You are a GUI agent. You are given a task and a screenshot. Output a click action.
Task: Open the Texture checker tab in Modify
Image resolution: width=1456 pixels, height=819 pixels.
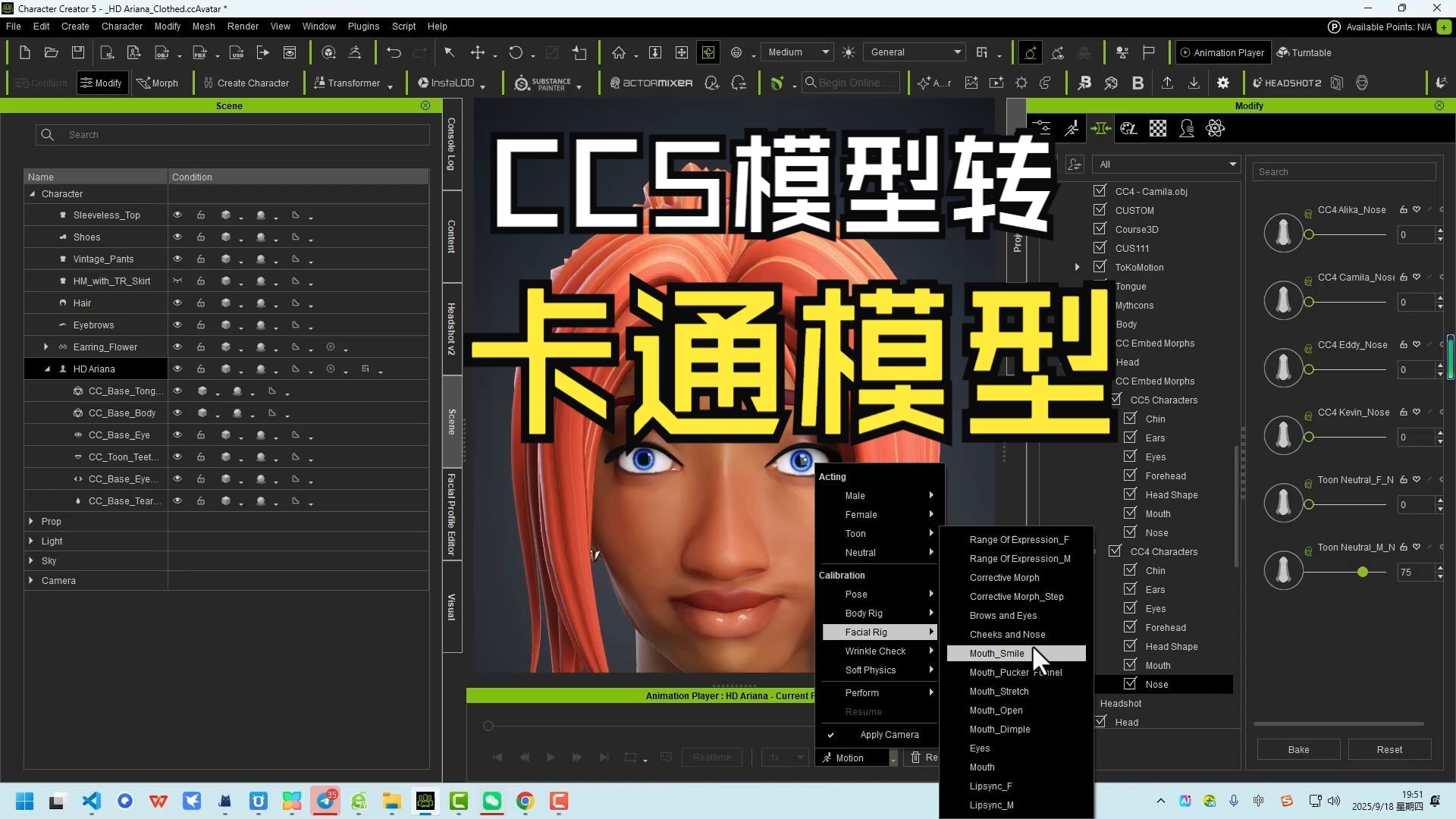[1158, 128]
